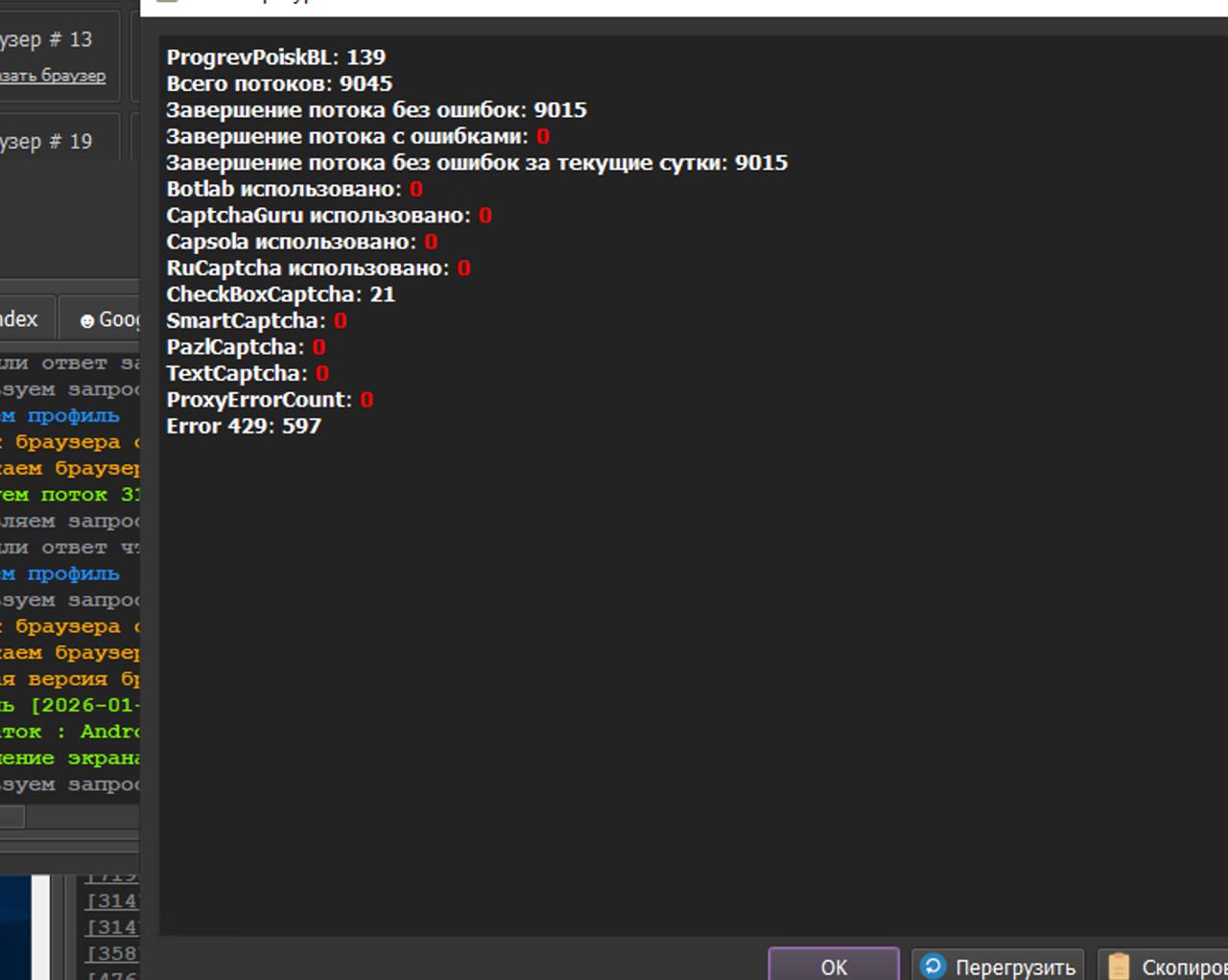Select the 'Error 429: 597' line
1228x980 pixels.
coord(244,426)
